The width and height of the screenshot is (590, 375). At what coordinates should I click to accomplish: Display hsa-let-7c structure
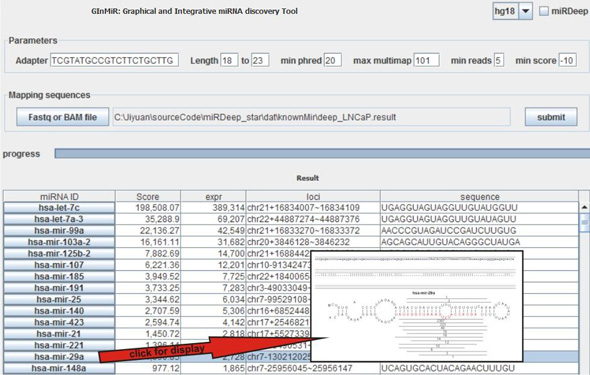[x=59, y=208]
